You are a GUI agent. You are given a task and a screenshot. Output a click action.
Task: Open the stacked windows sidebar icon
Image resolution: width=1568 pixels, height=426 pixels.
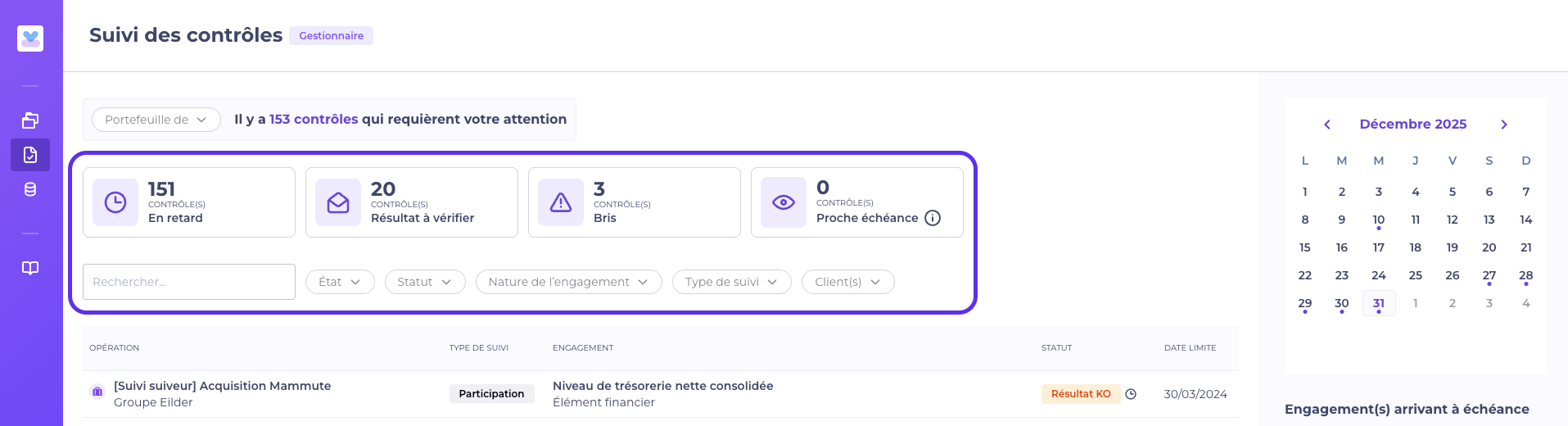pyautogui.click(x=30, y=120)
